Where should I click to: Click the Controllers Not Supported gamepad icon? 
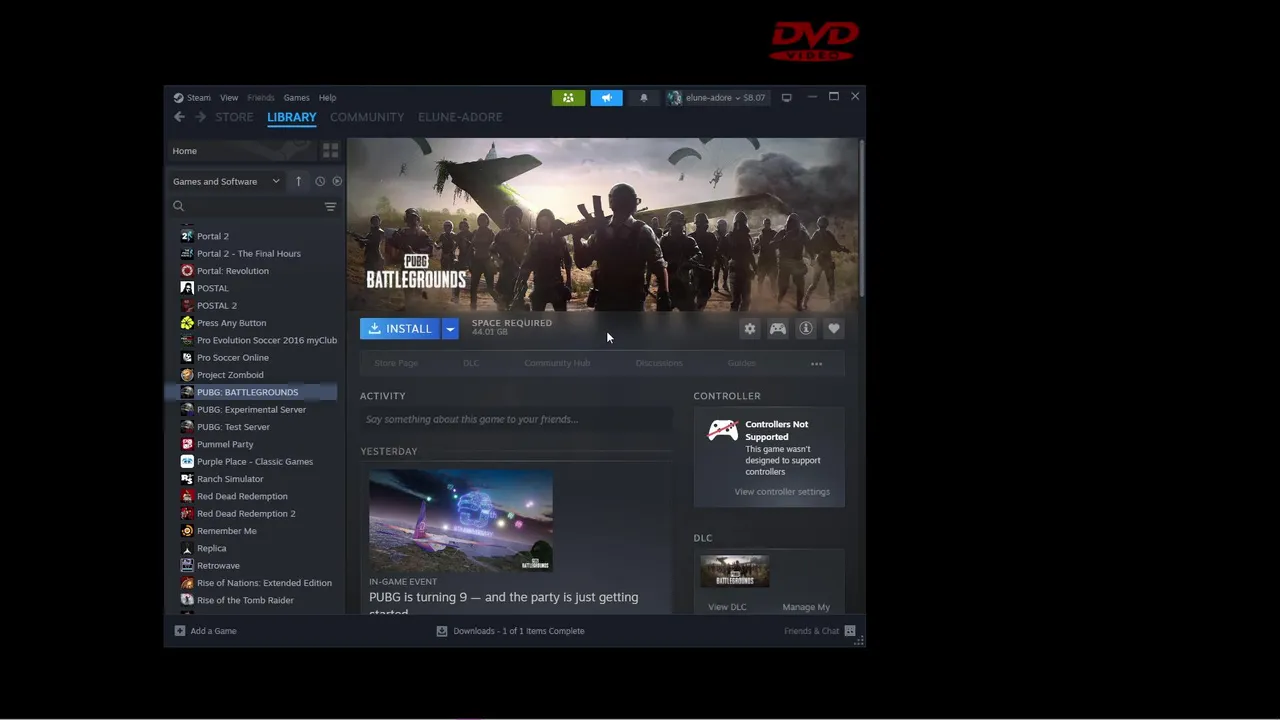pos(722,431)
